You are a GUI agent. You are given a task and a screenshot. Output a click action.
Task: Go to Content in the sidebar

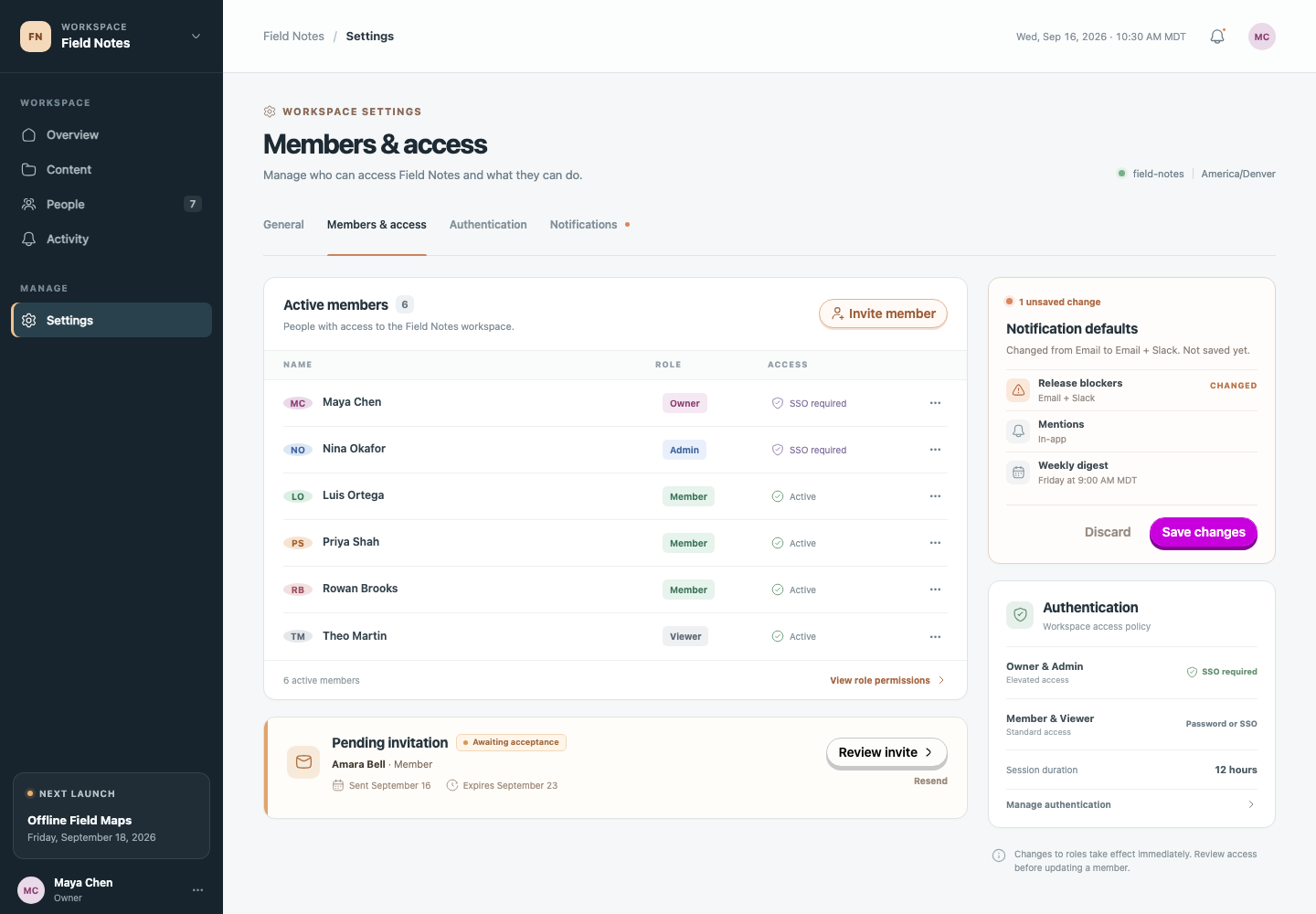tap(111, 170)
